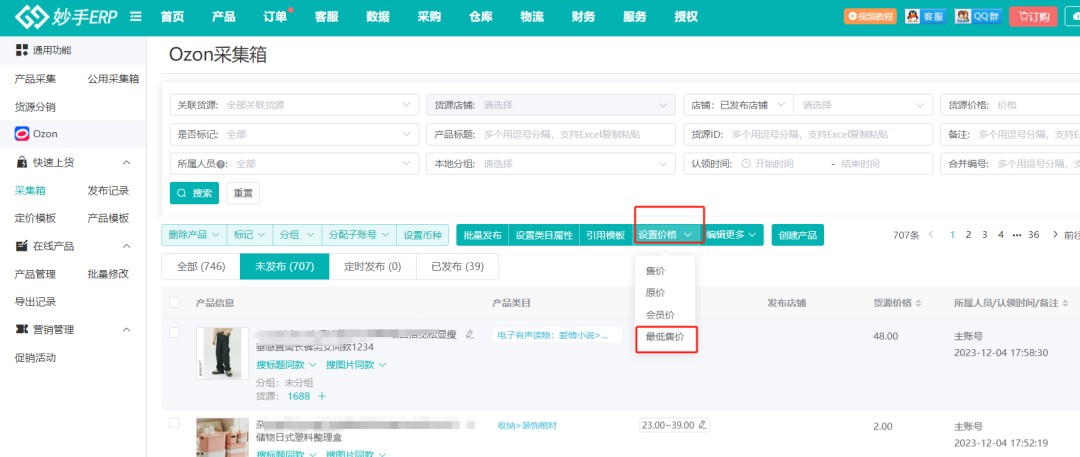Toggle the hamburger menu icon
Viewport: 1080px width, 457px height.
pos(136,17)
